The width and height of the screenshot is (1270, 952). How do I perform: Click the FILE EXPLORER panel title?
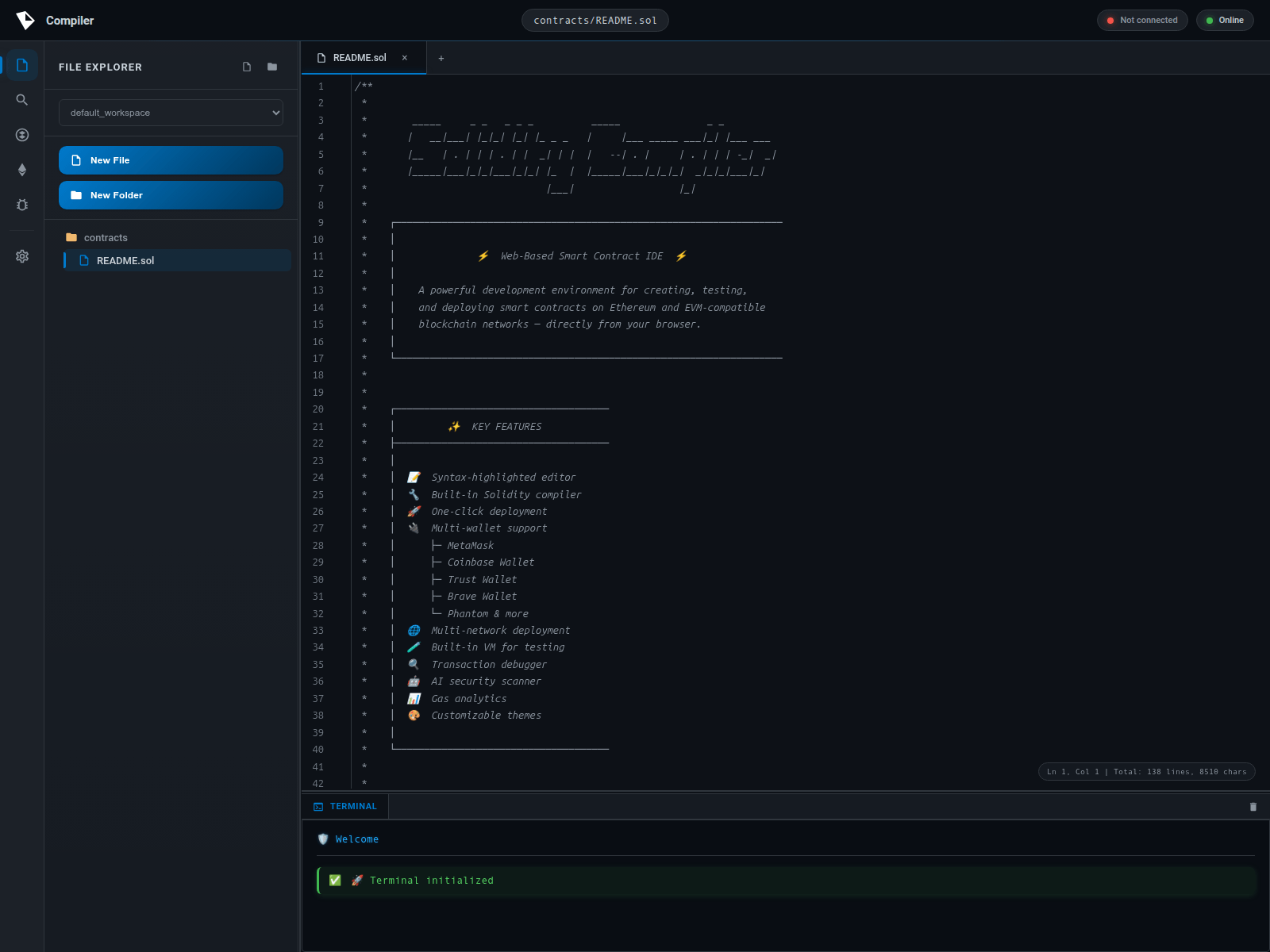[100, 67]
